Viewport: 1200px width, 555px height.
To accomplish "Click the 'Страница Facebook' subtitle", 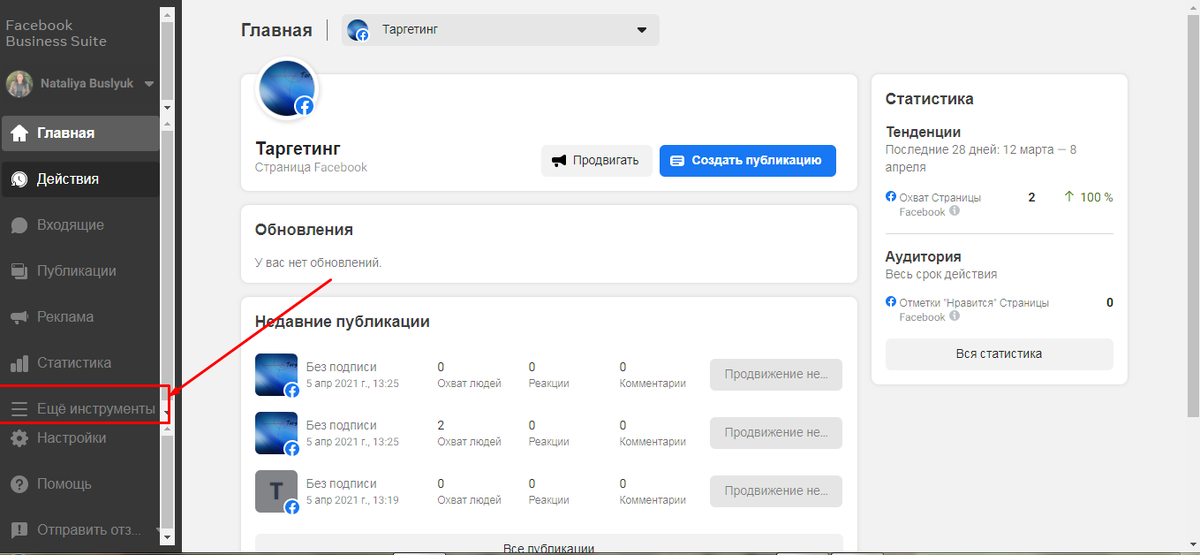I will pyautogui.click(x=311, y=167).
